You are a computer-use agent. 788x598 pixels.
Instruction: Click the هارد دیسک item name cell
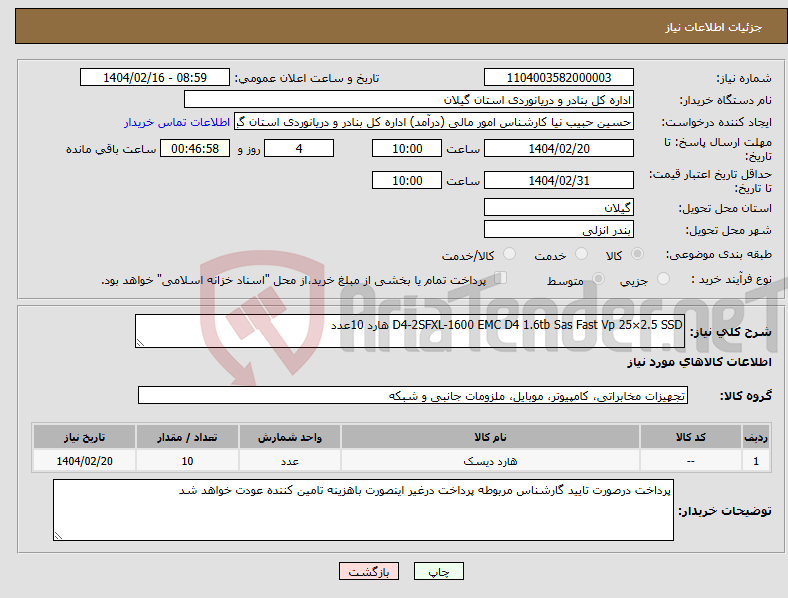490,461
